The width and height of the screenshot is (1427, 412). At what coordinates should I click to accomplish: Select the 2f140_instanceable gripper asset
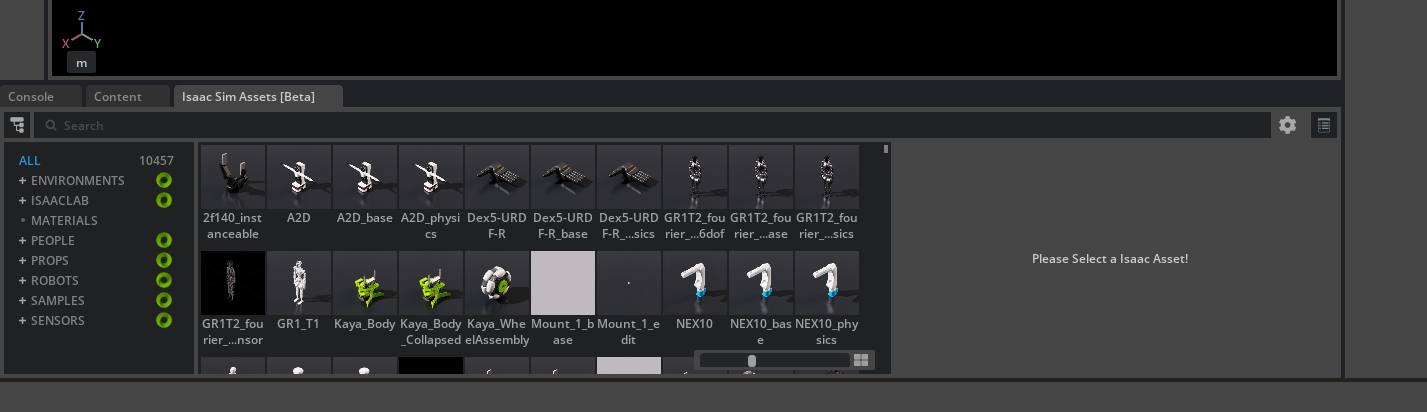pyautogui.click(x=232, y=178)
